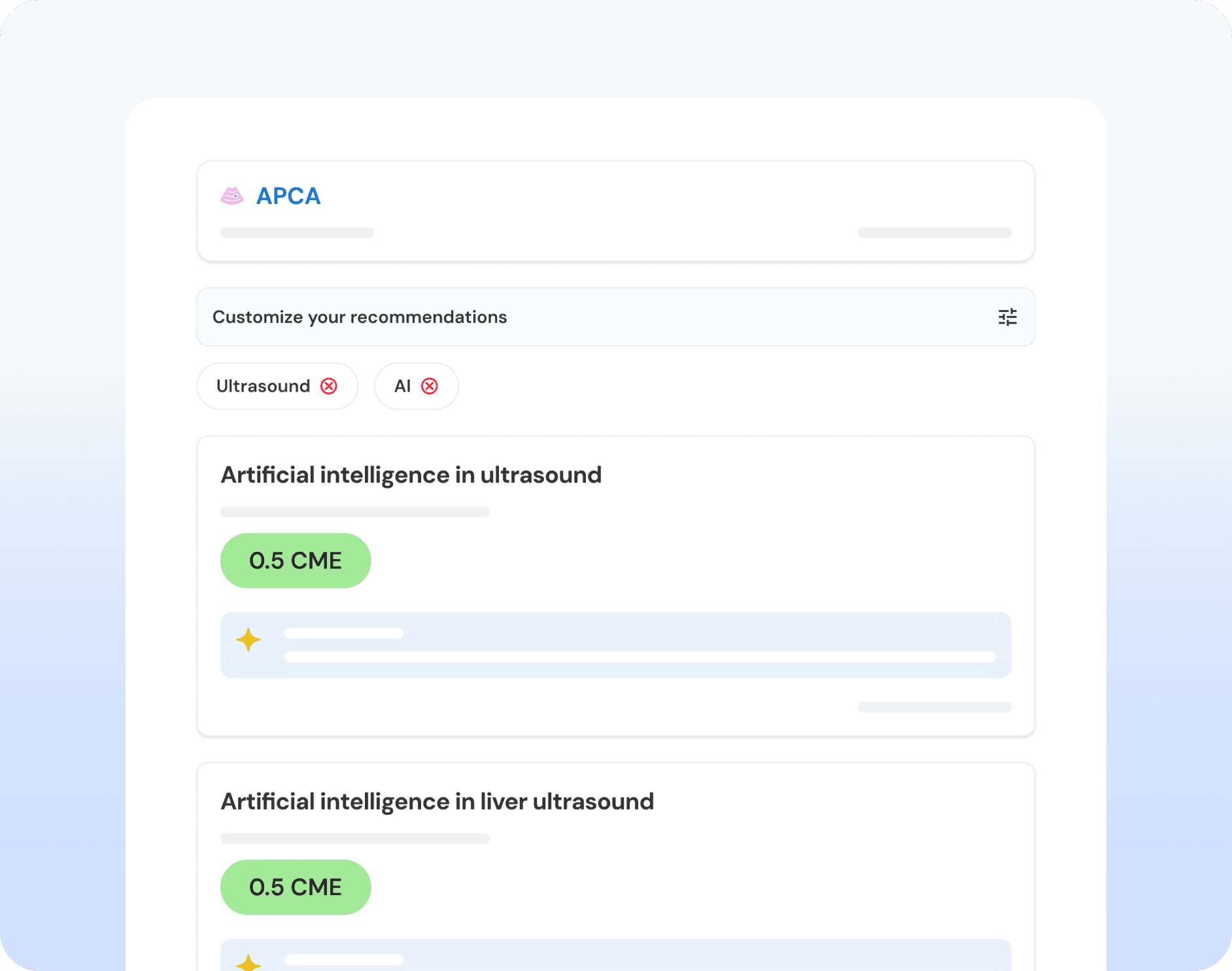Open Artificial intelligence in ultrasound course

click(x=411, y=475)
